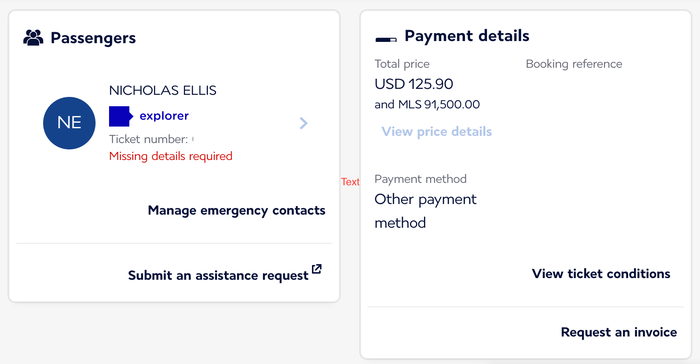
Task: Click the blue explorer tier badge icon
Action: point(121,117)
